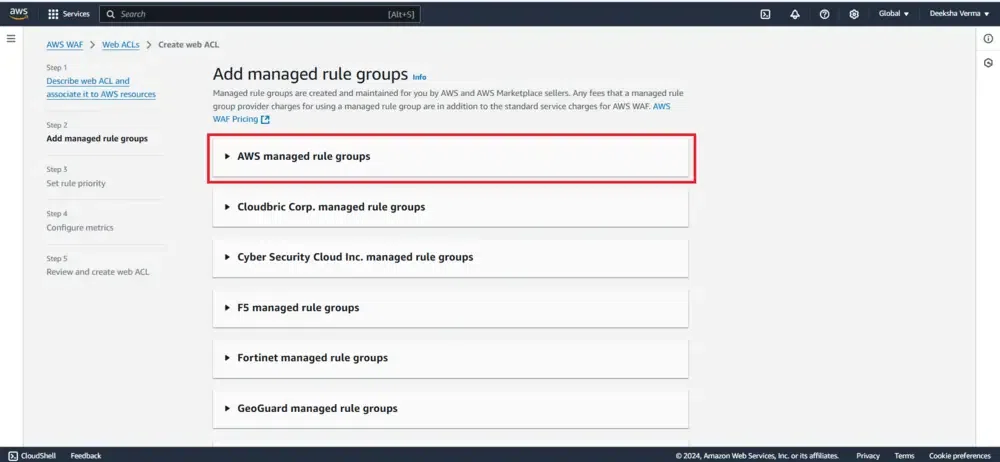
Task: Click the Info link beside the heading
Action: point(419,77)
